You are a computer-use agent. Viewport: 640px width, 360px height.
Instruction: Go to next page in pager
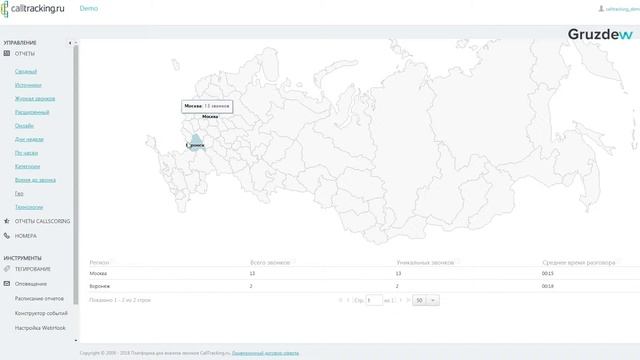click(401, 300)
